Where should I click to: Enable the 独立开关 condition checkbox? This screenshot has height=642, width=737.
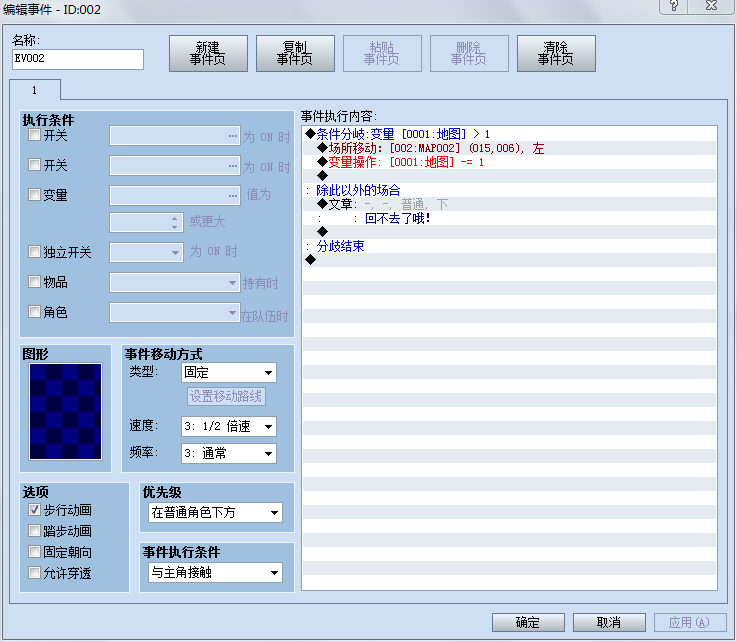click(x=34, y=252)
